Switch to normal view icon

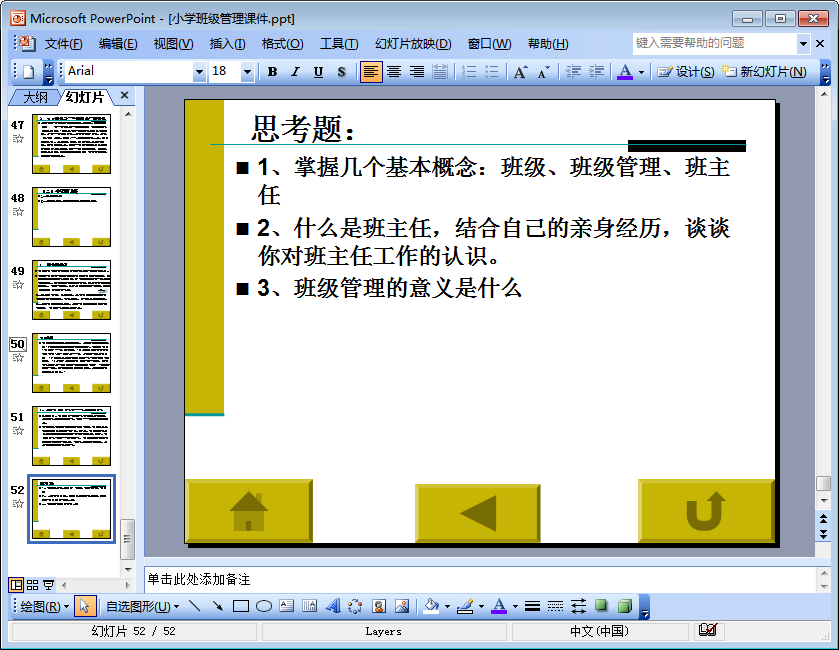pyautogui.click(x=17, y=585)
